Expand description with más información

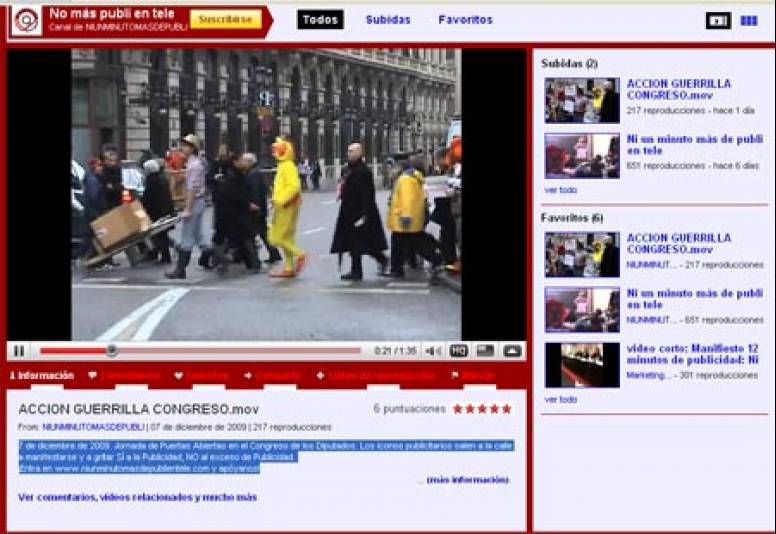click(x=467, y=480)
